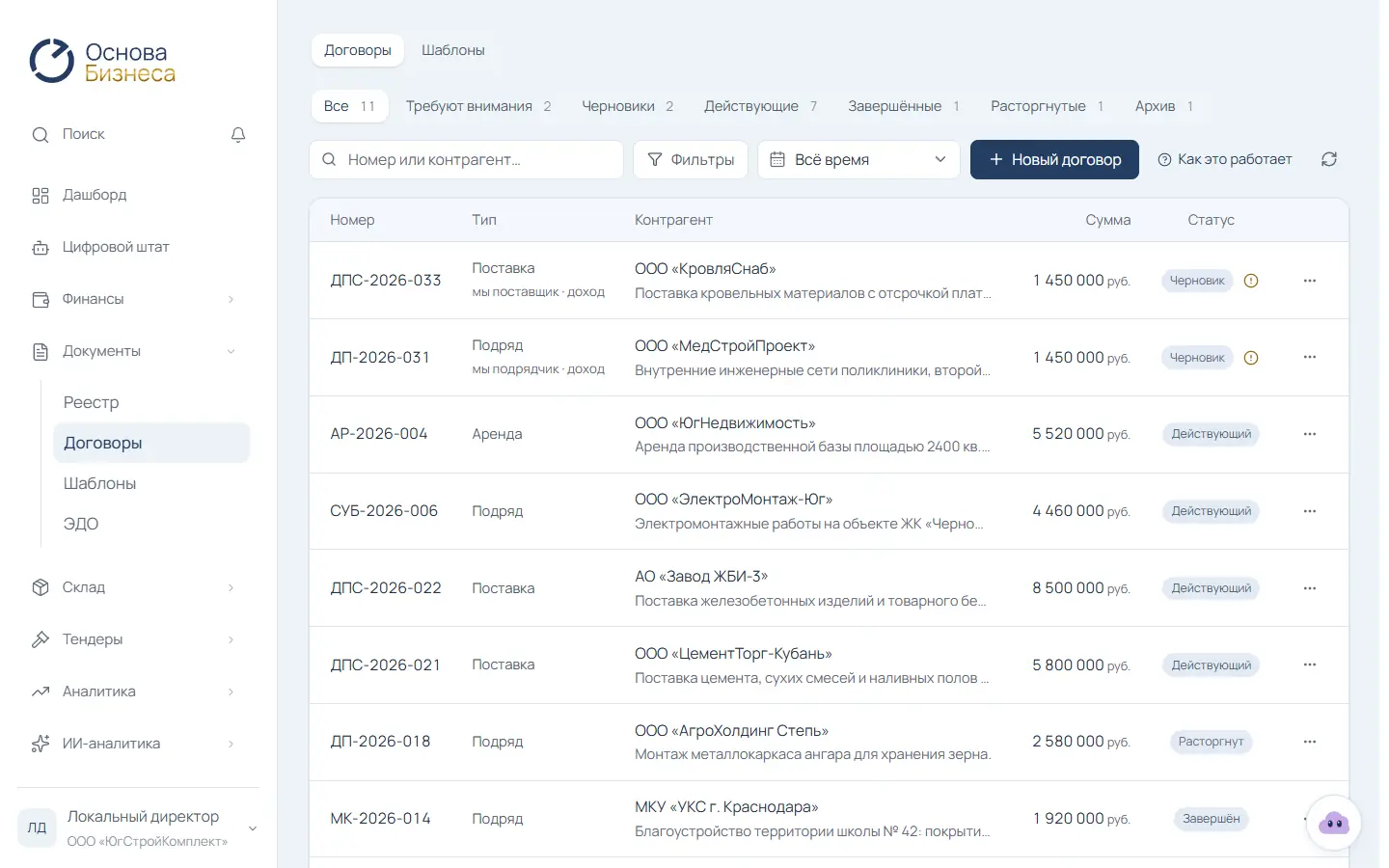The width and height of the screenshot is (1389, 868).
Task: Open the purple assistant chat bubble
Action: (x=1333, y=823)
